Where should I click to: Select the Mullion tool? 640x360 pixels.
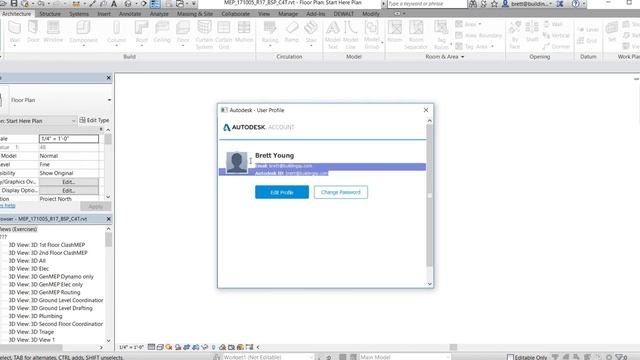(244, 32)
